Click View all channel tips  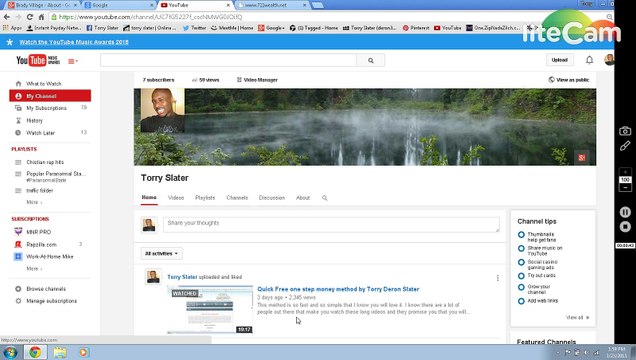[577, 317]
